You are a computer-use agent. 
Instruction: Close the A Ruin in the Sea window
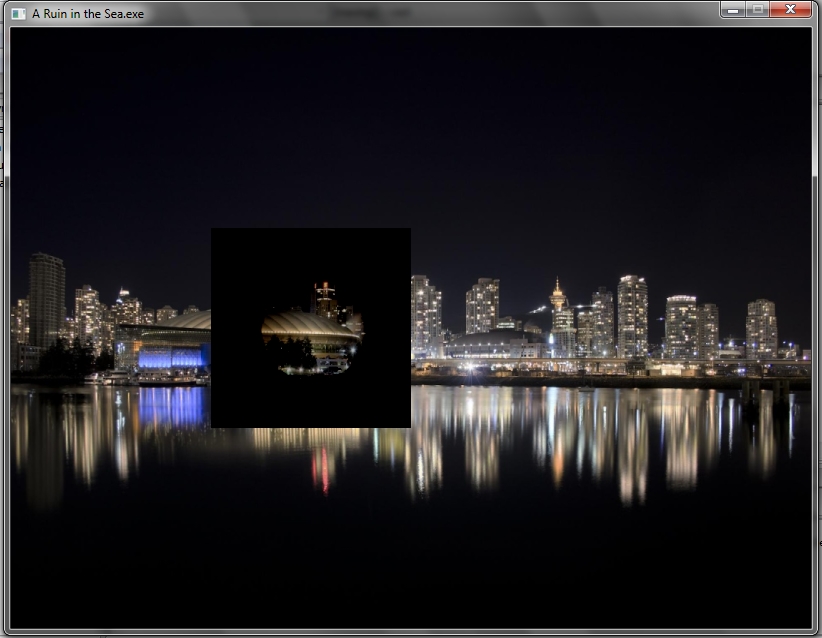click(791, 9)
